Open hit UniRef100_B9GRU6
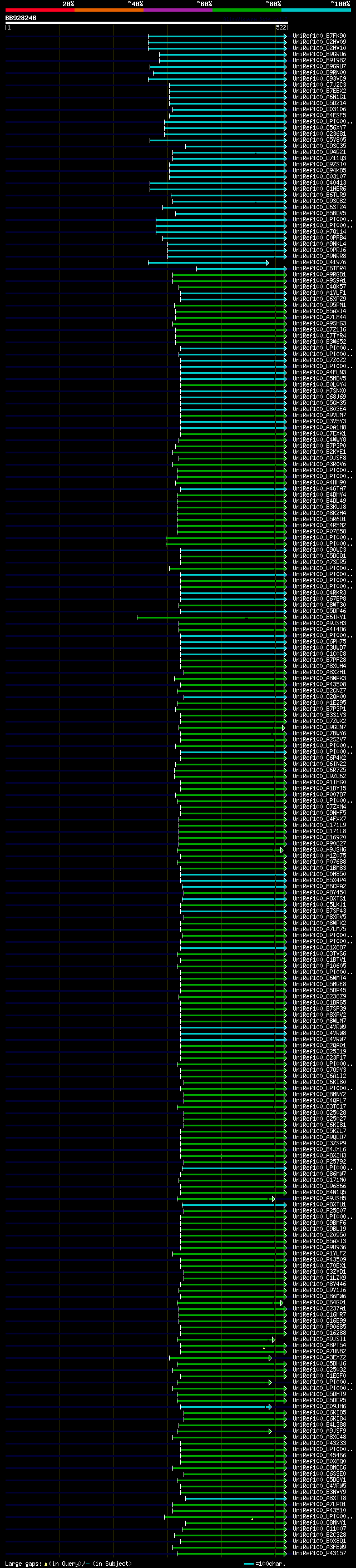The image size is (356, 1568). (x=319, y=54)
